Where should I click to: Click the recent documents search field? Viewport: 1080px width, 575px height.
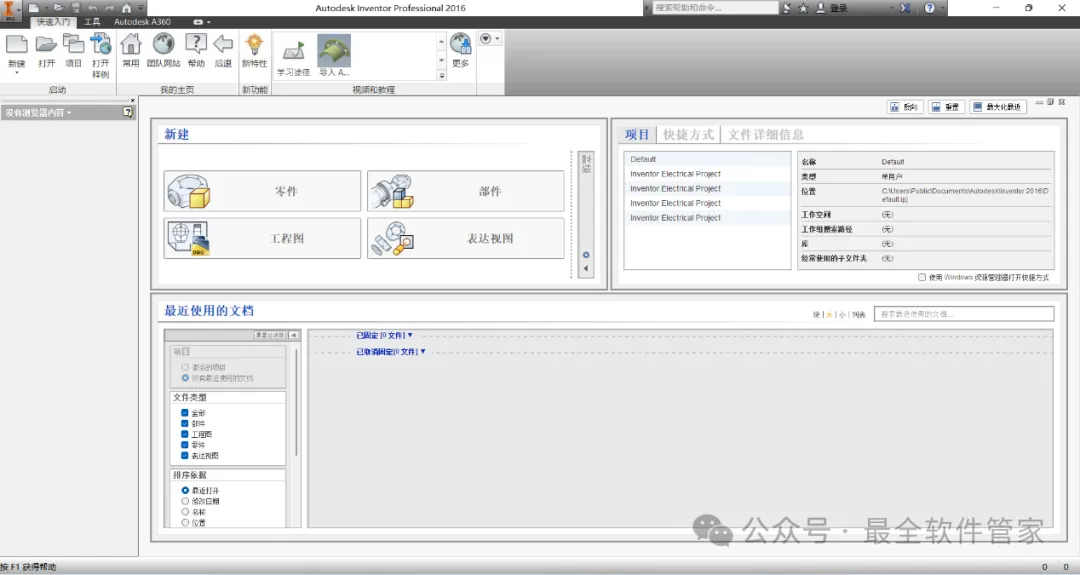click(964, 314)
